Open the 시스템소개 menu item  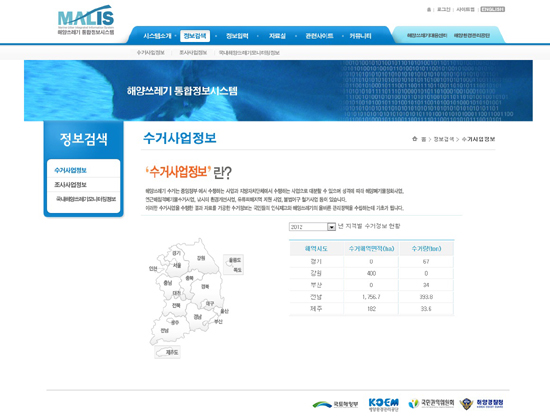click(157, 36)
